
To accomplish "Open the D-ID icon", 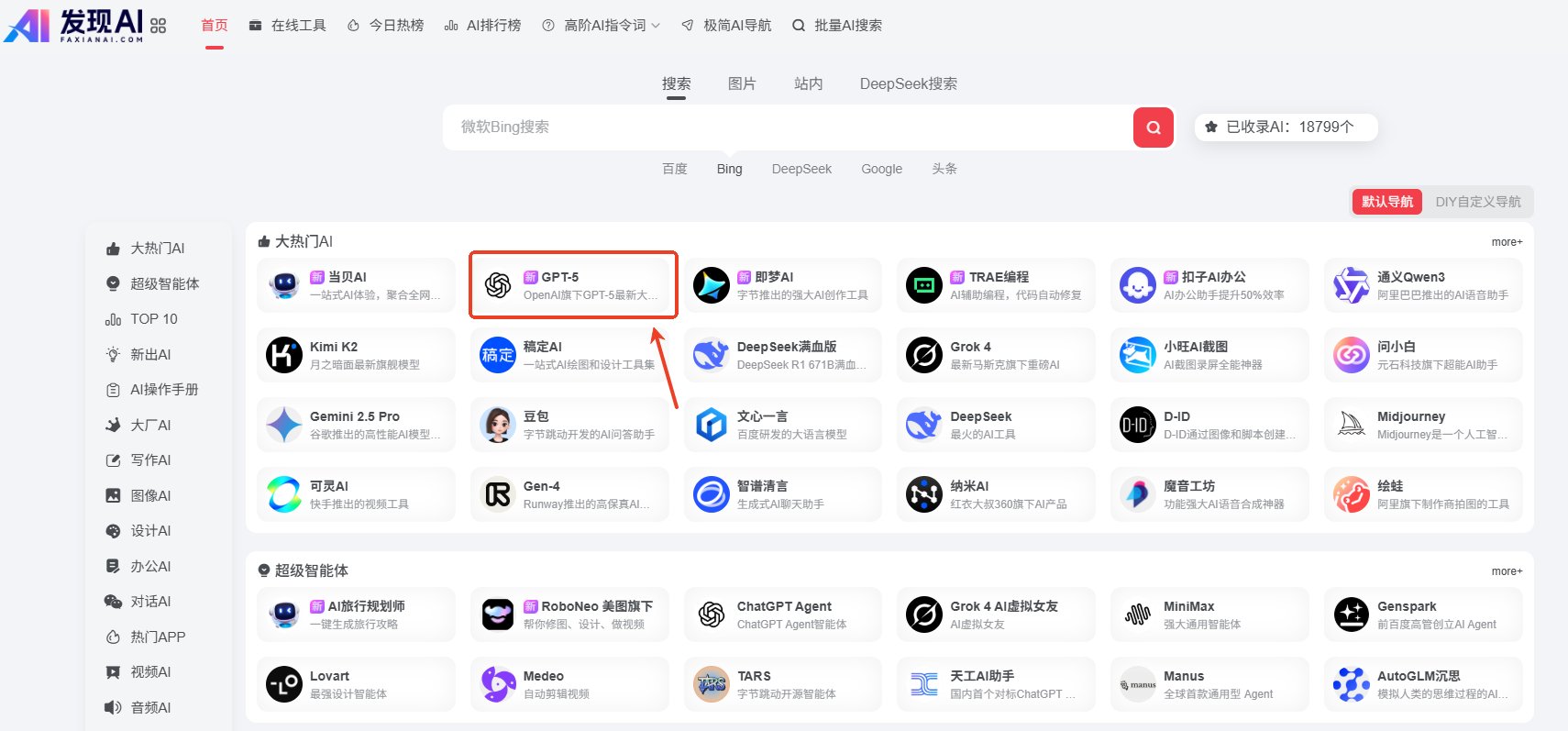I will 1138,425.
